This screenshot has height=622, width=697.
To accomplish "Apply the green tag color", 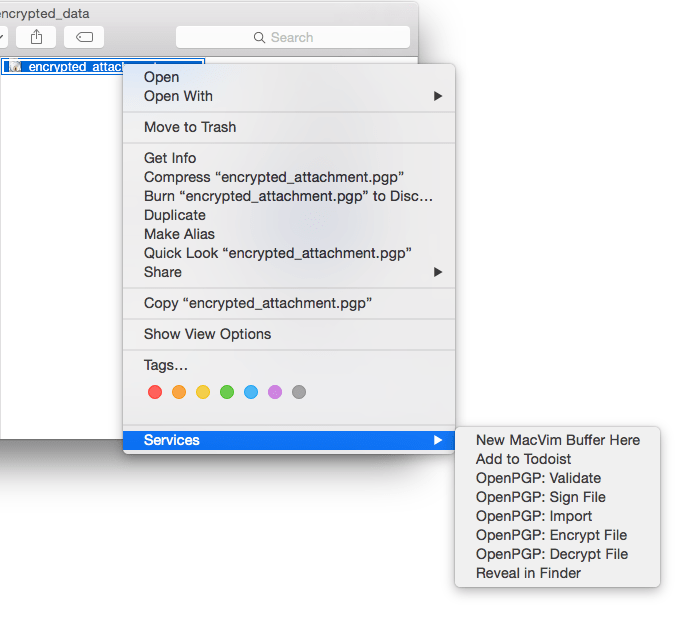I will point(227,392).
